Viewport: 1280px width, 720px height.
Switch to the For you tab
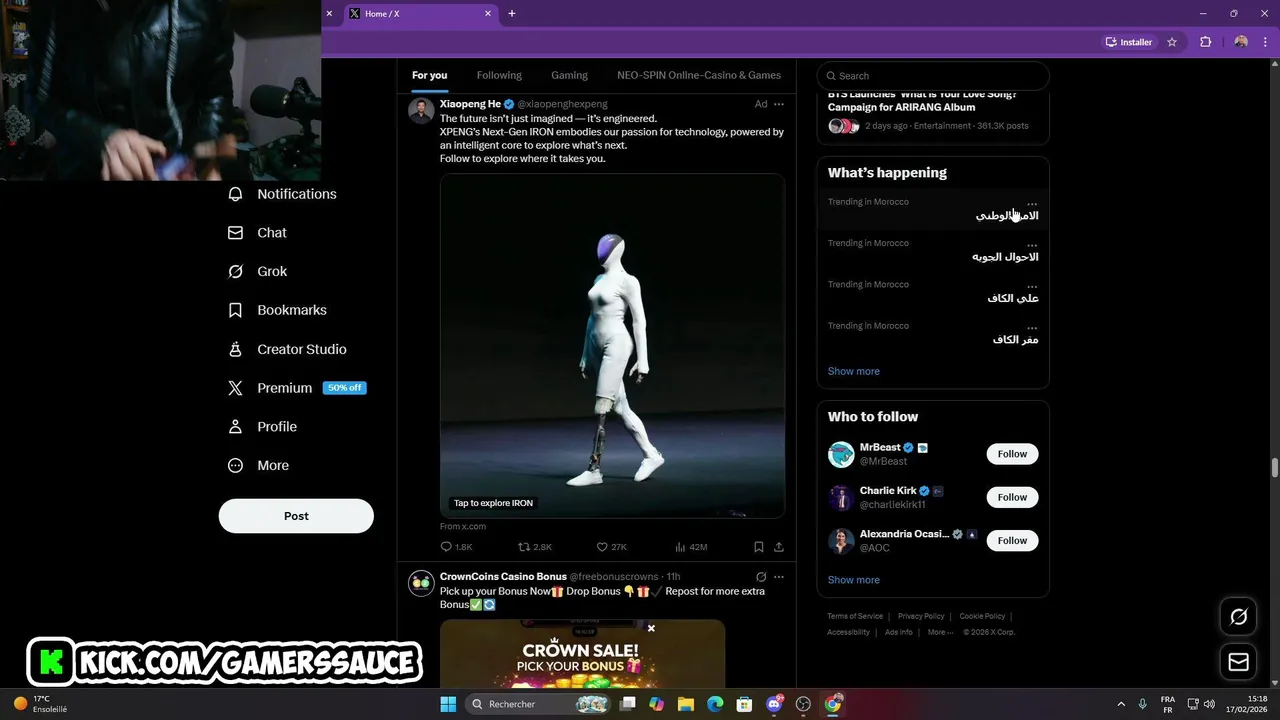click(x=430, y=75)
